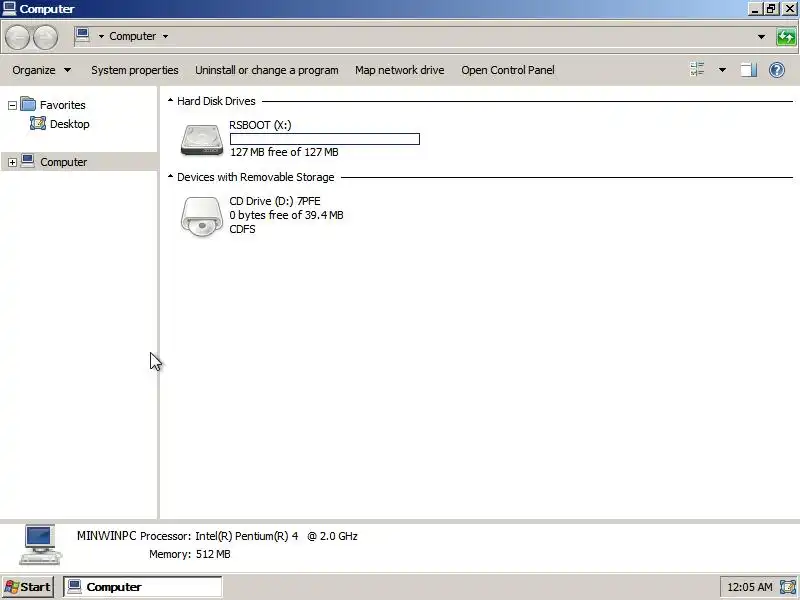The width and height of the screenshot is (800, 600).
Task: Click the Computer icon in navigation tree
Action: [28, 161]
